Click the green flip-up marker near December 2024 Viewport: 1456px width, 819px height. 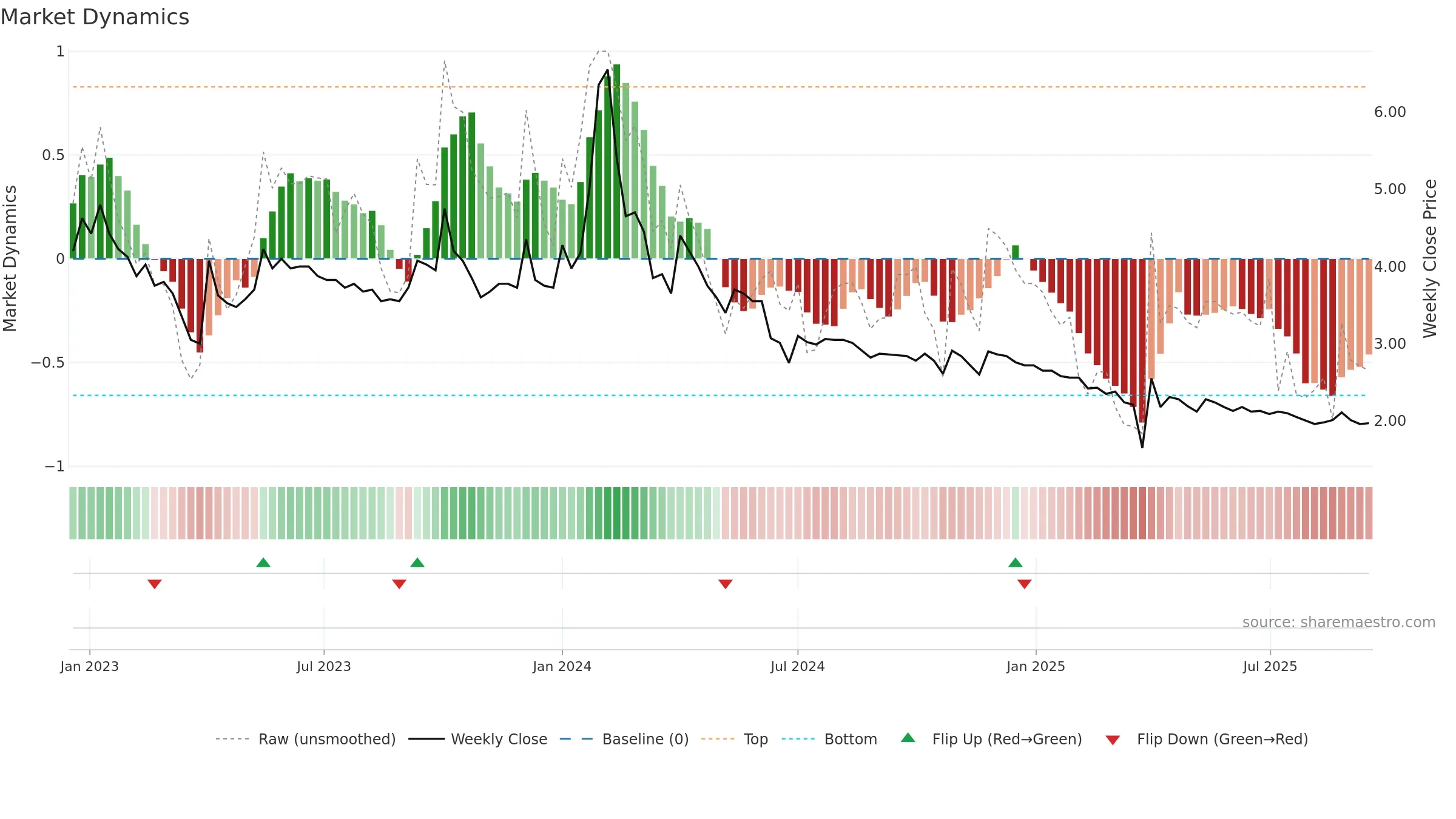(x=1016, y=562)
